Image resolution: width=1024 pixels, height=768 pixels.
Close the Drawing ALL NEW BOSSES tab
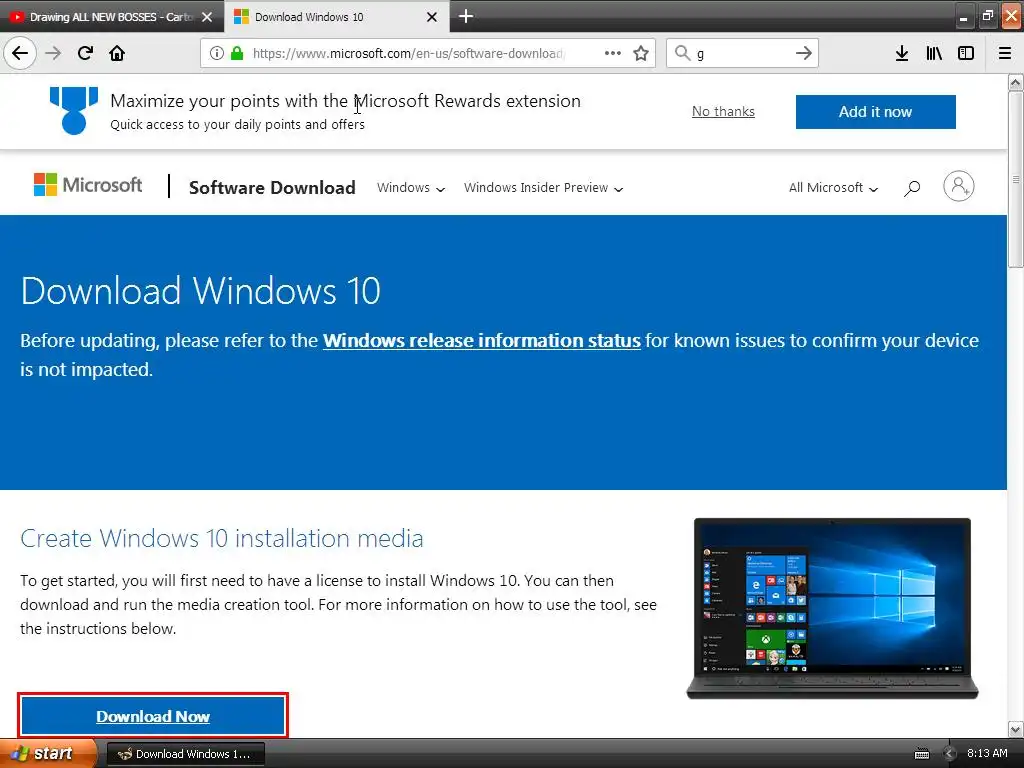point(207,17)
